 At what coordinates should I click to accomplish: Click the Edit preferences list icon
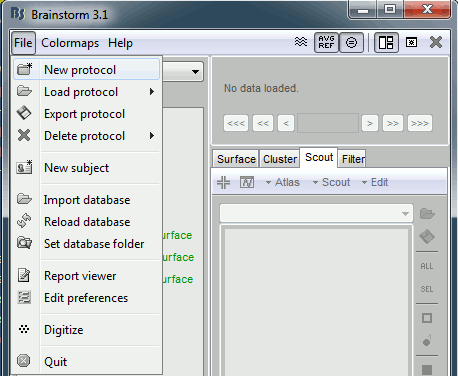24,297
